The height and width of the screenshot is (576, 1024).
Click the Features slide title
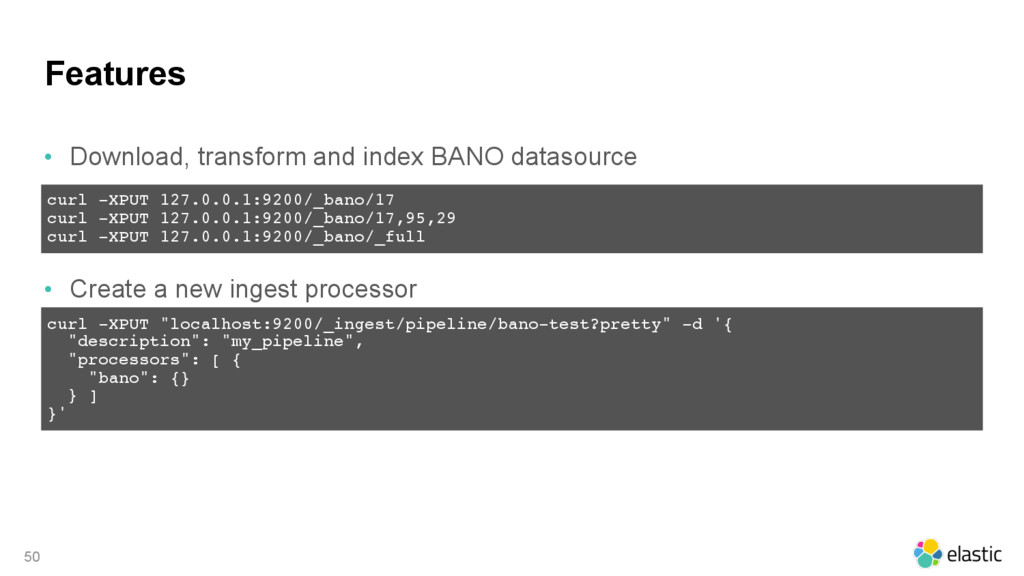click(x=116, y=73)
